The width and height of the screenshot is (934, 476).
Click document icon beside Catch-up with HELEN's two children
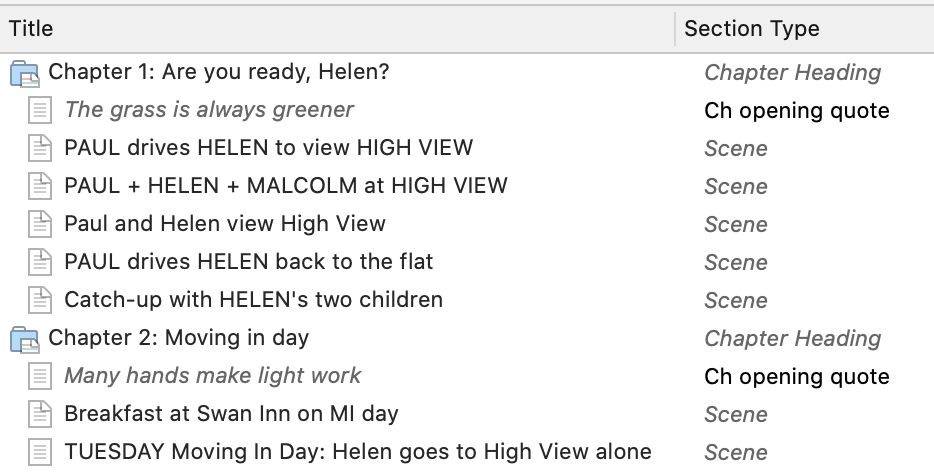point(40,300)
